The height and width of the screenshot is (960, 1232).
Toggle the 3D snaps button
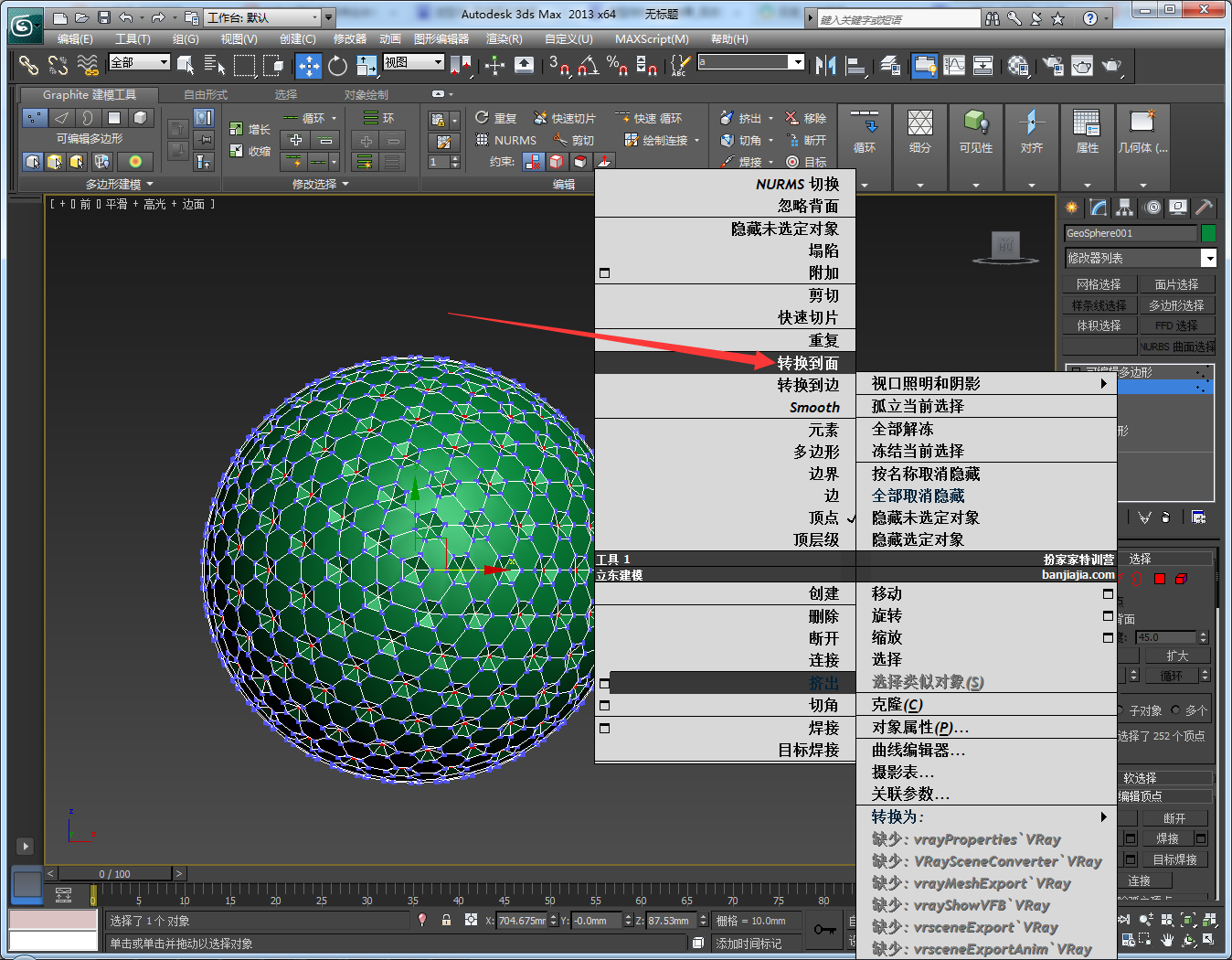click(x=559, y=66)
